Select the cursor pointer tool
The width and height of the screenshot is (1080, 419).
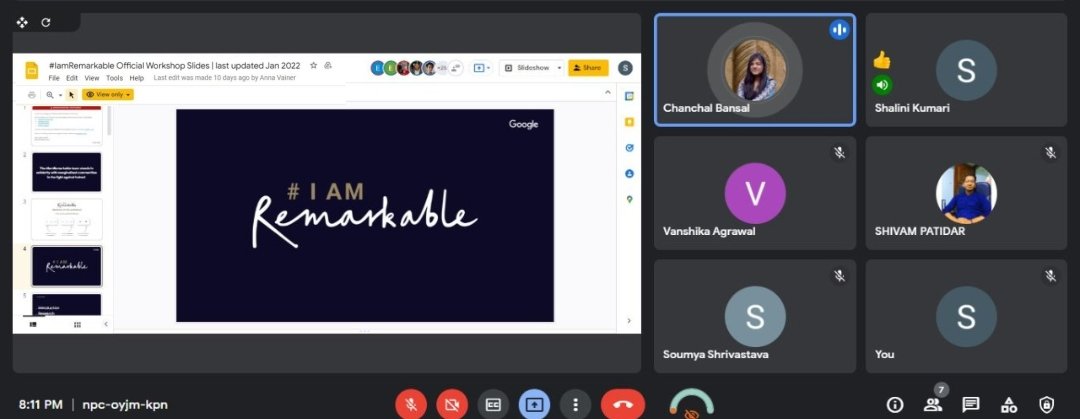pyautogui.click(x=72, y=94)
